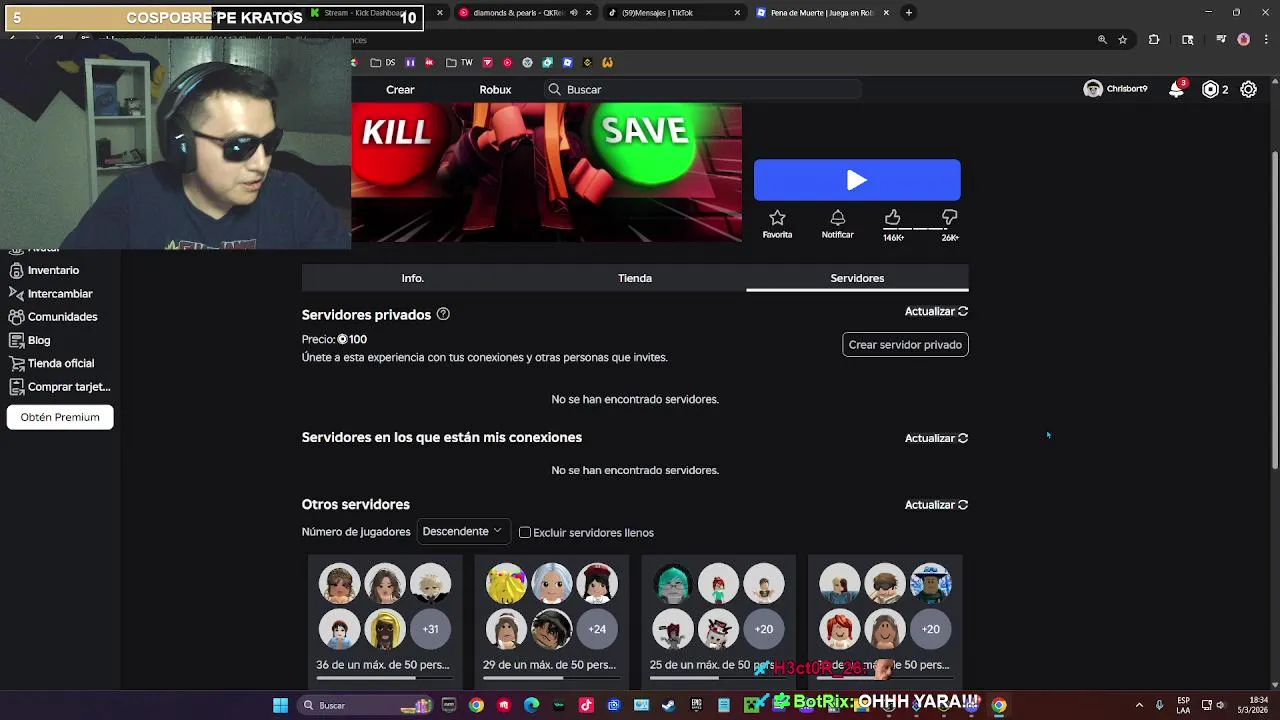Image resolution: width=1280 pixels, height=720 pixels.
Task: Click '29 de un máx. de 50 pers...' text
Action: (x=549, y=664)
